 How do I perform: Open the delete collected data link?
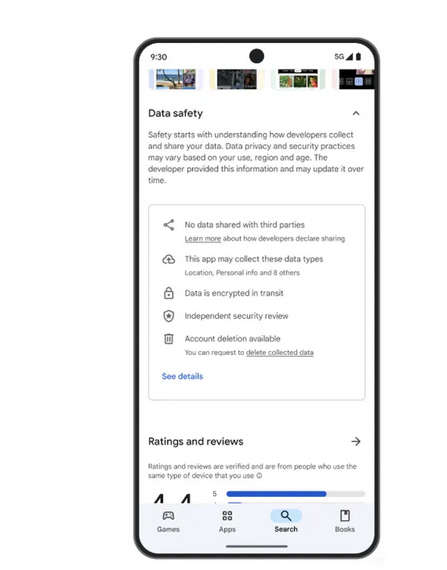click(x=280, y=353)
